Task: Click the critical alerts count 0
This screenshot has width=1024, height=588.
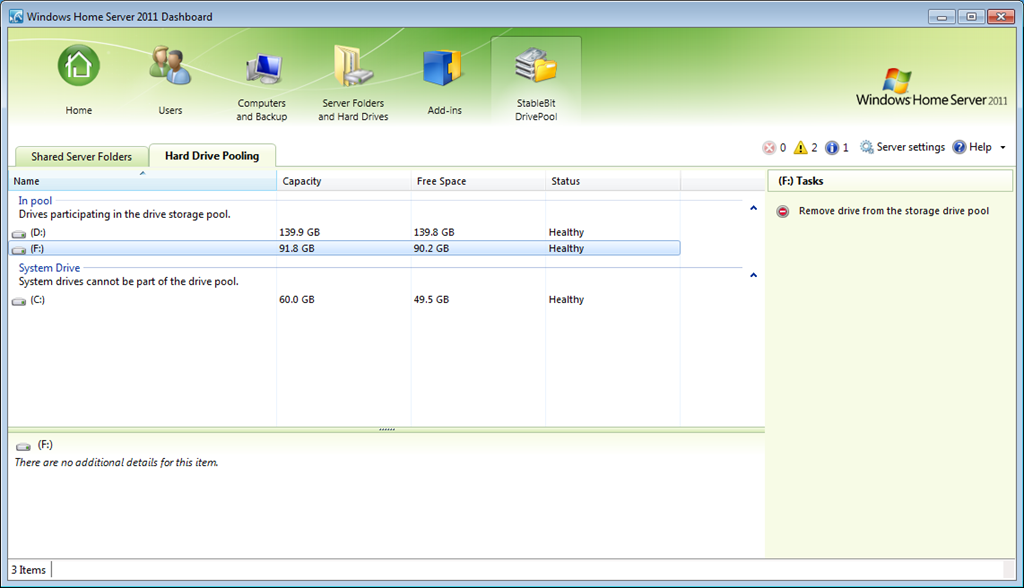Action: [783, 148]
